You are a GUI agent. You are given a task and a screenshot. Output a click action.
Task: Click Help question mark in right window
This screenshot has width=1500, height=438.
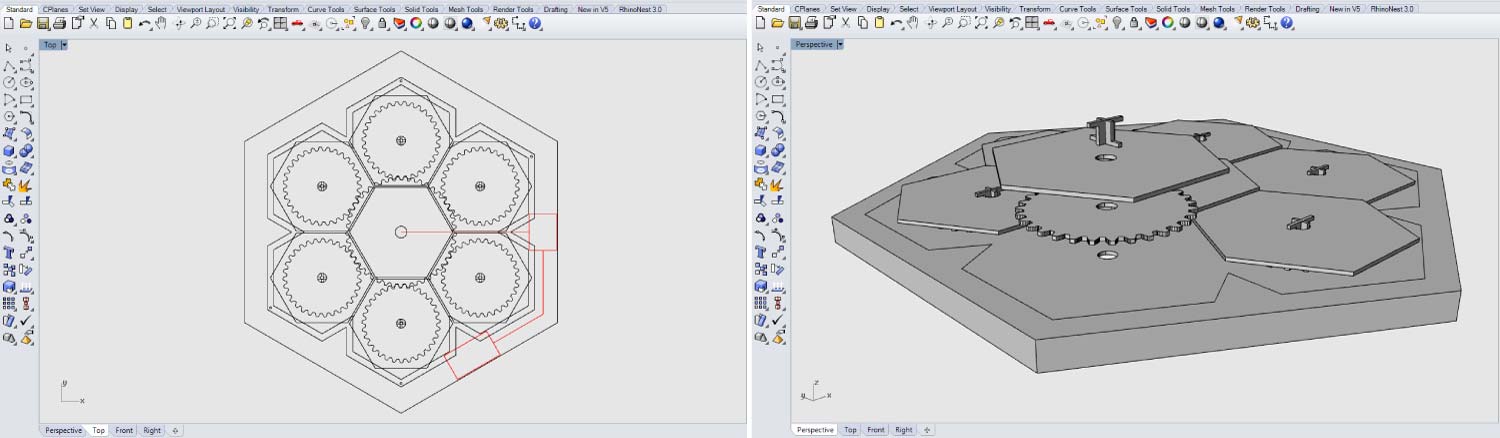click(x=1287, y=23)
